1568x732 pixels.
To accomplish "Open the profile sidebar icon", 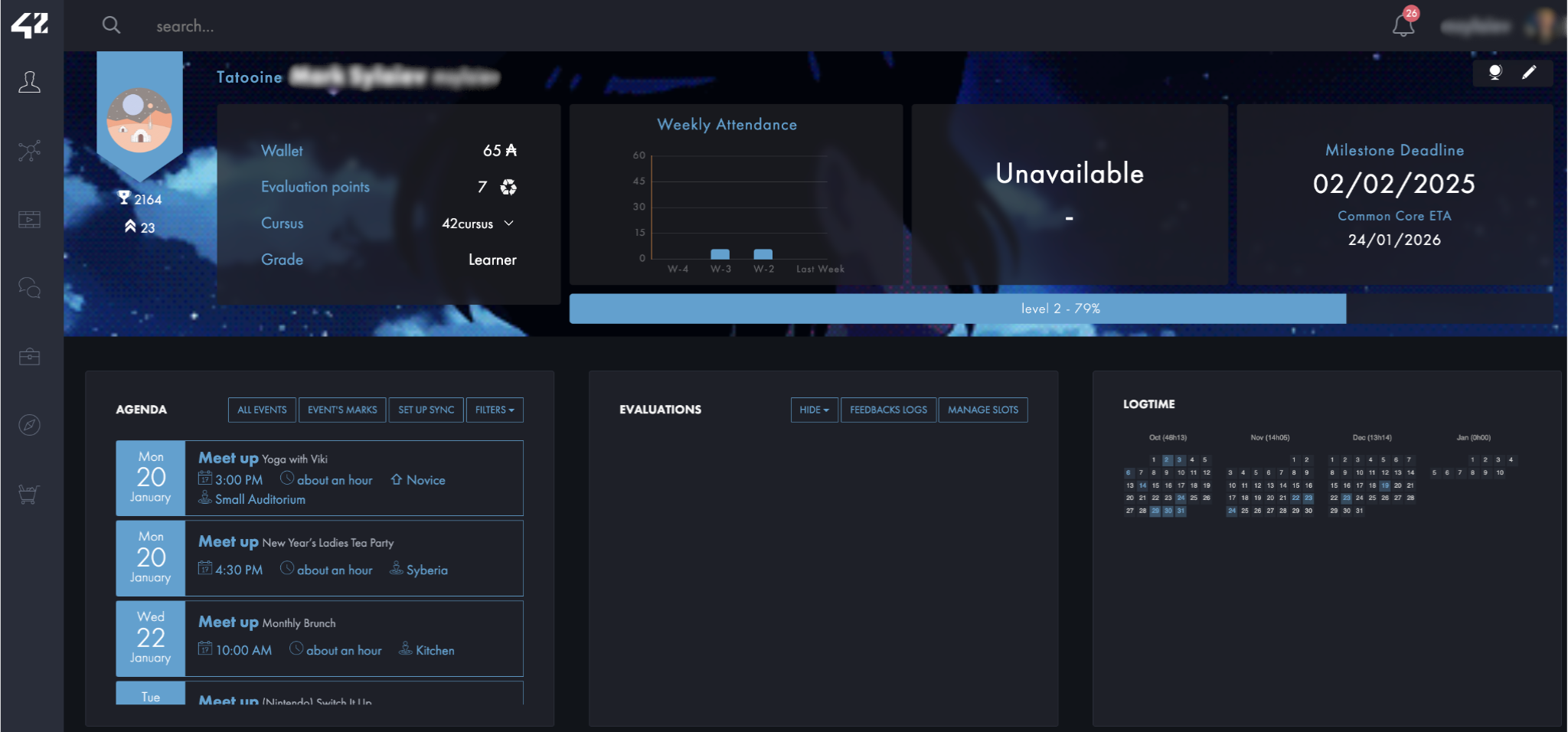I will click(30, 82).
